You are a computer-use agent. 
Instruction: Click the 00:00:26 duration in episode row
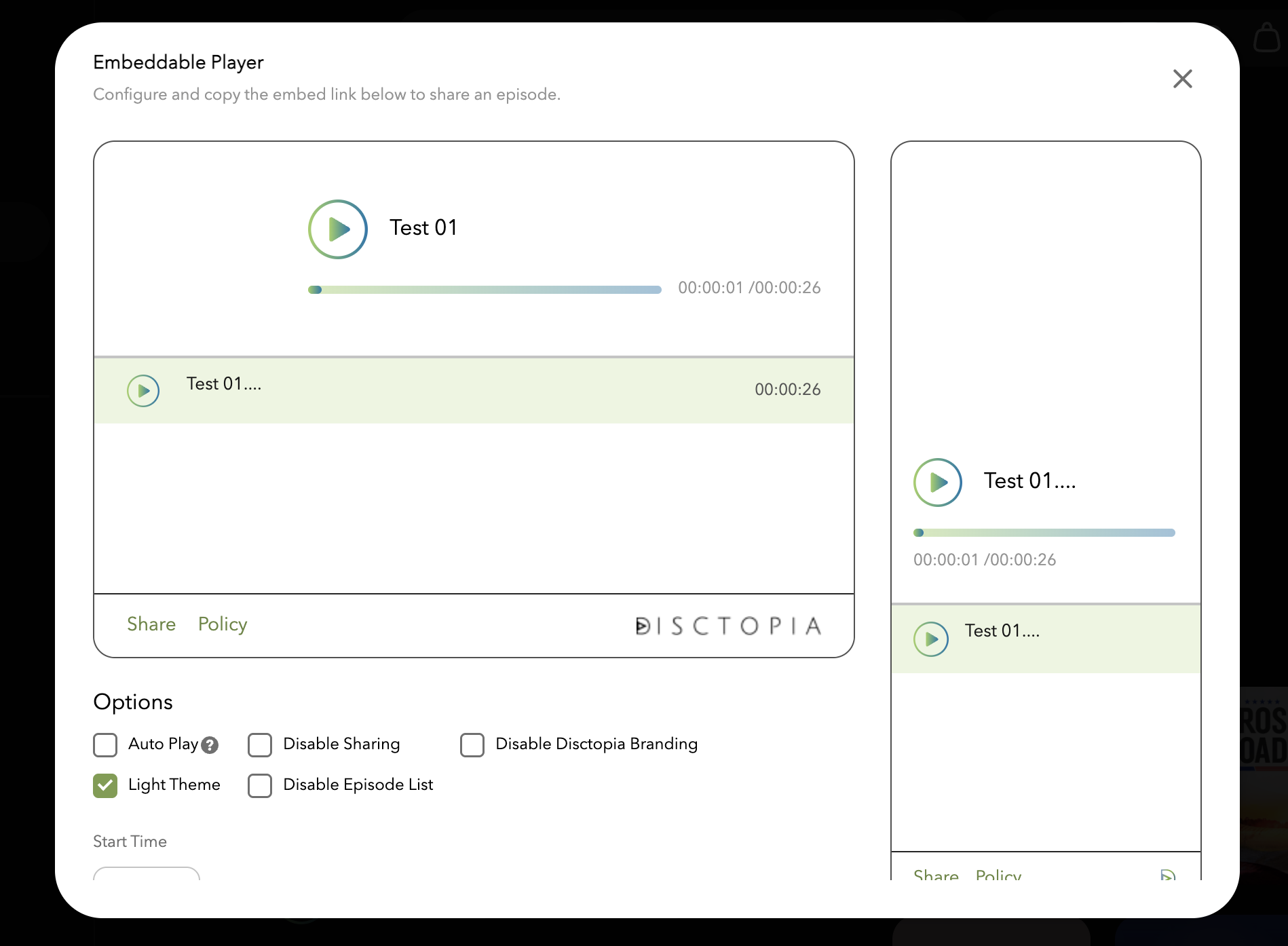pyautogui.click(x=788, y=390)
